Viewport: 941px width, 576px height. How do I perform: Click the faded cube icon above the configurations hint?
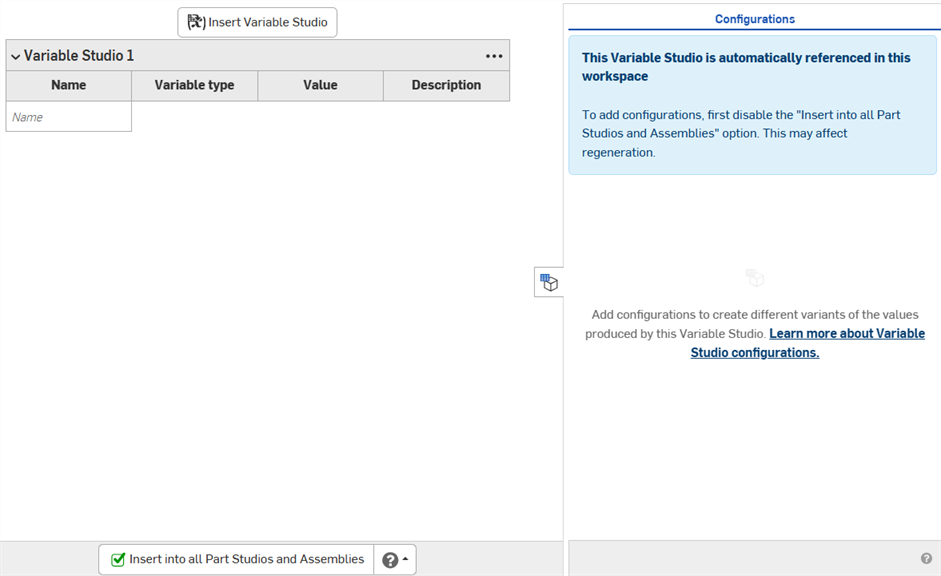point(755,278)
